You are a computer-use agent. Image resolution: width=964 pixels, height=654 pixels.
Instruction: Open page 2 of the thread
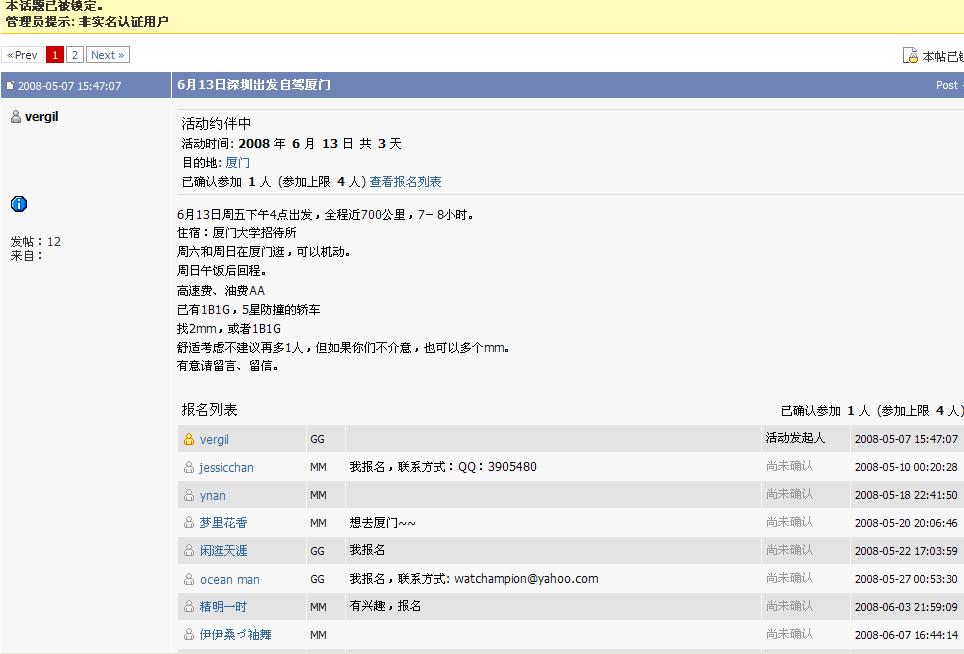[74, 55]
